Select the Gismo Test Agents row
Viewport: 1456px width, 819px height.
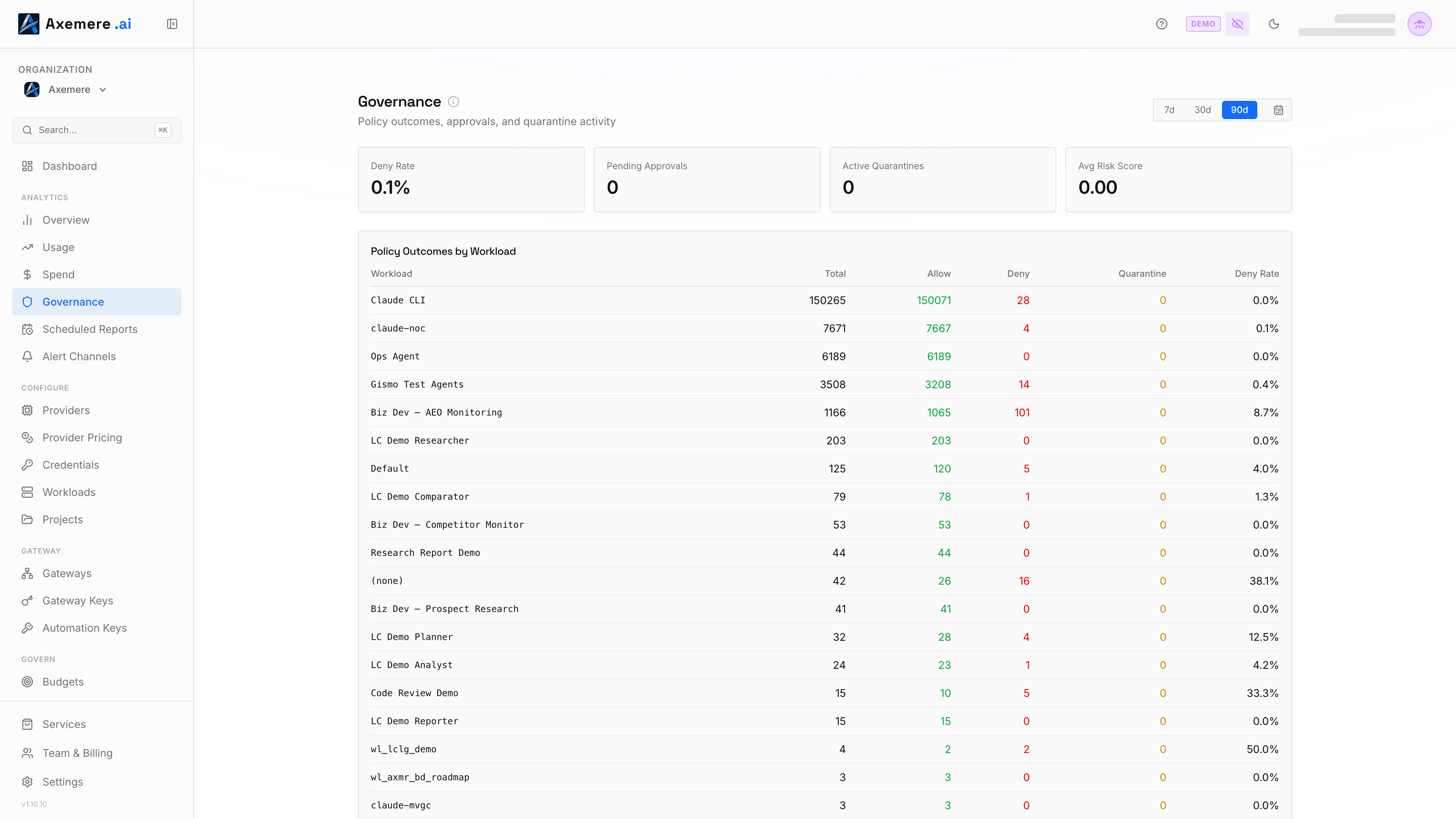pos(825,384)
